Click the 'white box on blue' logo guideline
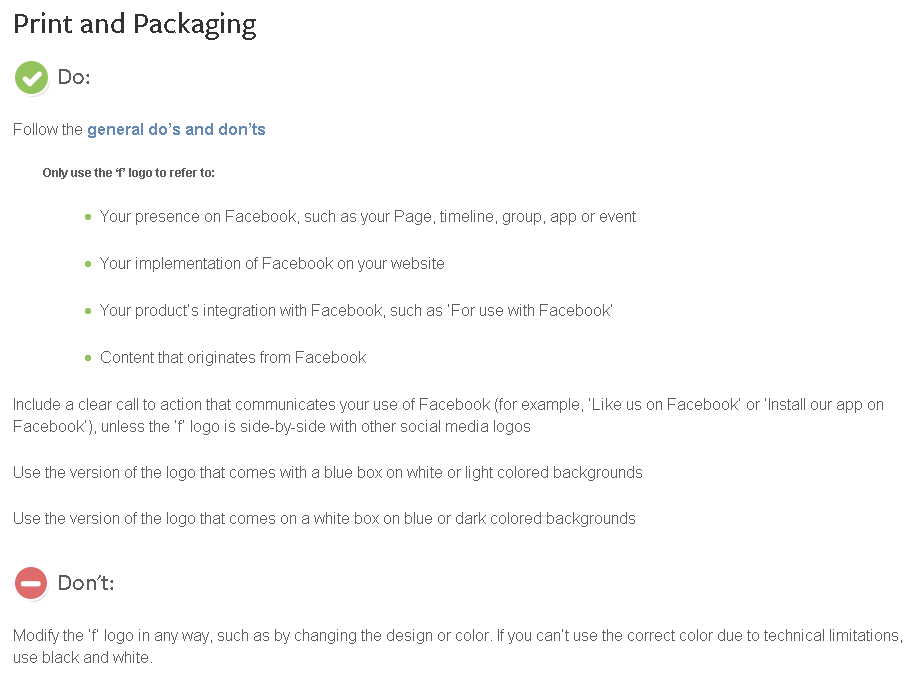Image resolution: width=913 pixels, height=680 pixels. [324, 518]
